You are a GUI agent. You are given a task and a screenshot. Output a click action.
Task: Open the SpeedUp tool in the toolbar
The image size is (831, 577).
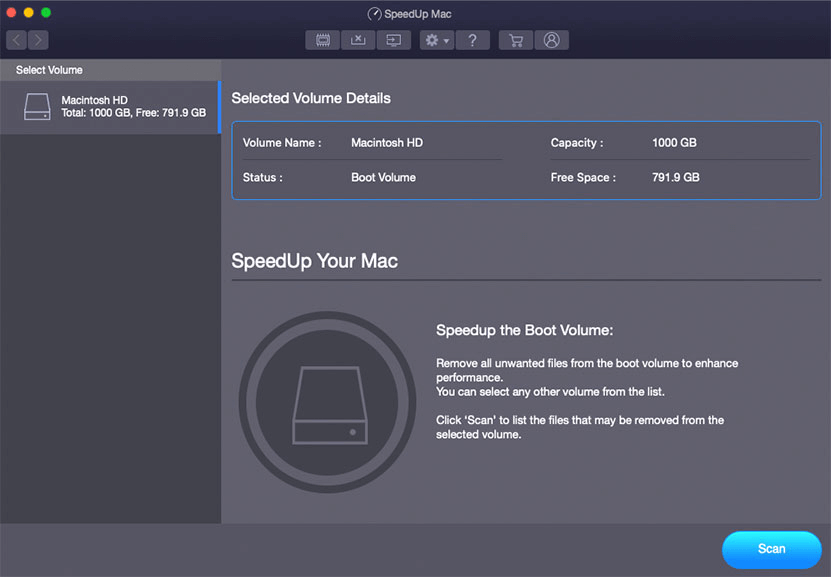coord(322,40)
